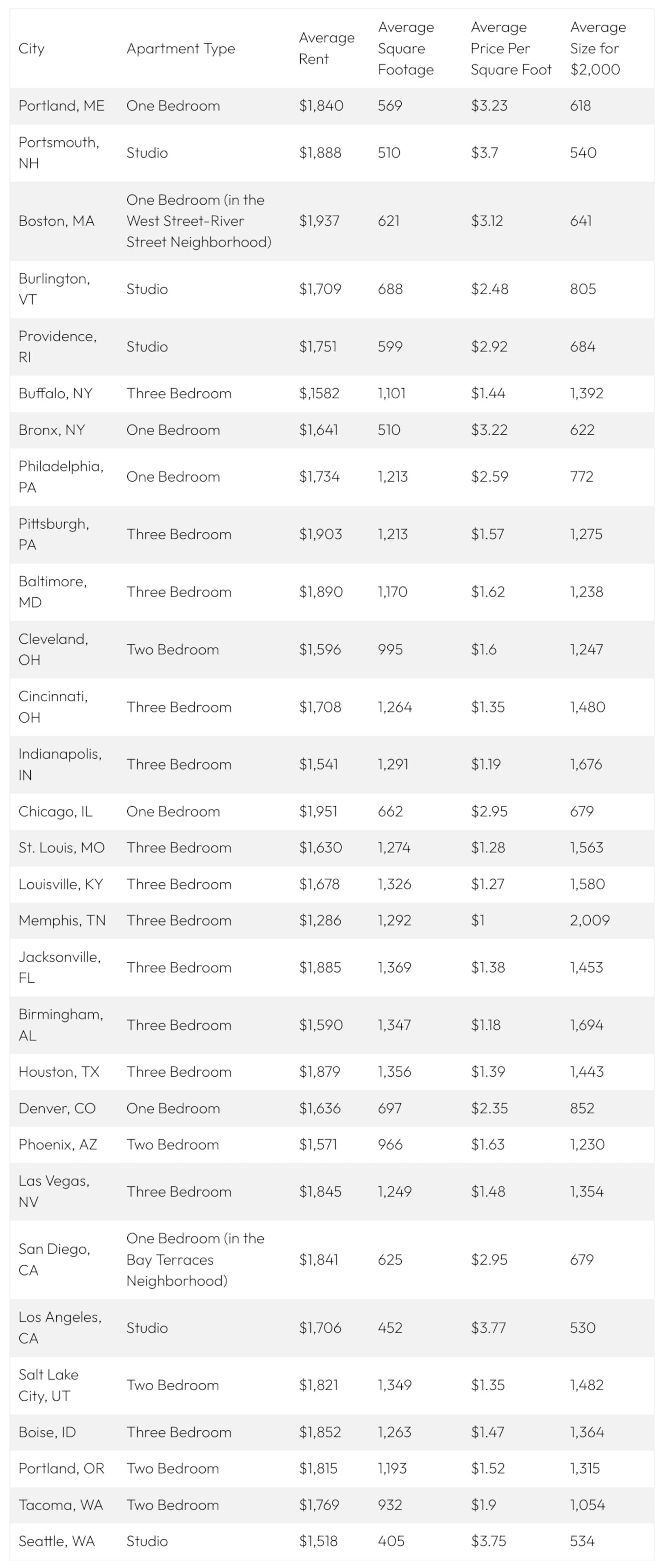Select the West Street-River Street Neighborhood apartment cell
The height and width of the screenshot is (1568, 664).
tap(199, 221)
